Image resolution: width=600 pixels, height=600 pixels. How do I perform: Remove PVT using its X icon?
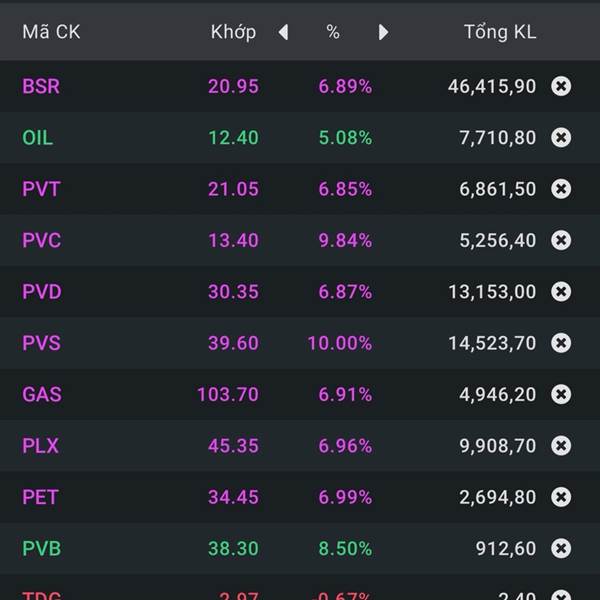pos(561,189)
